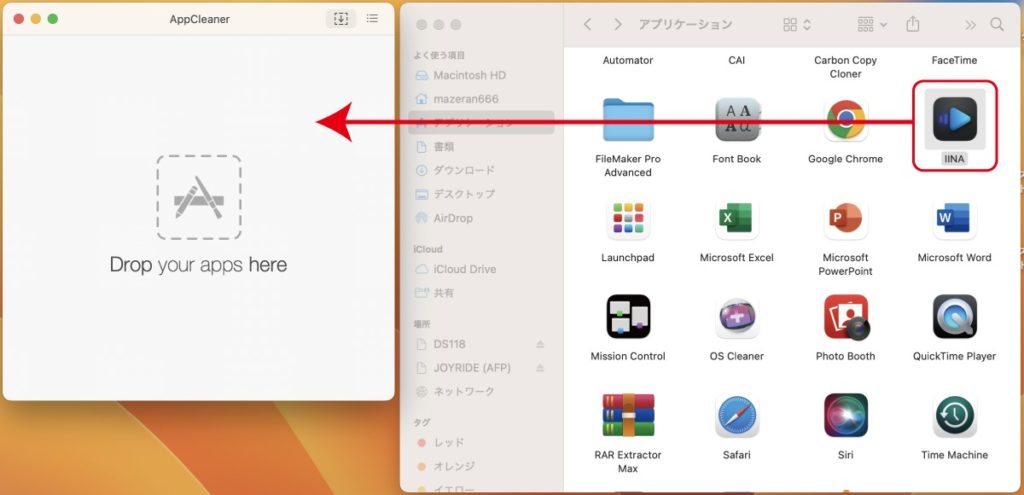Viewport: 1024px width, 495px height.
Task: Select the Microsoft Excel icon
Action: pos(737,218)
